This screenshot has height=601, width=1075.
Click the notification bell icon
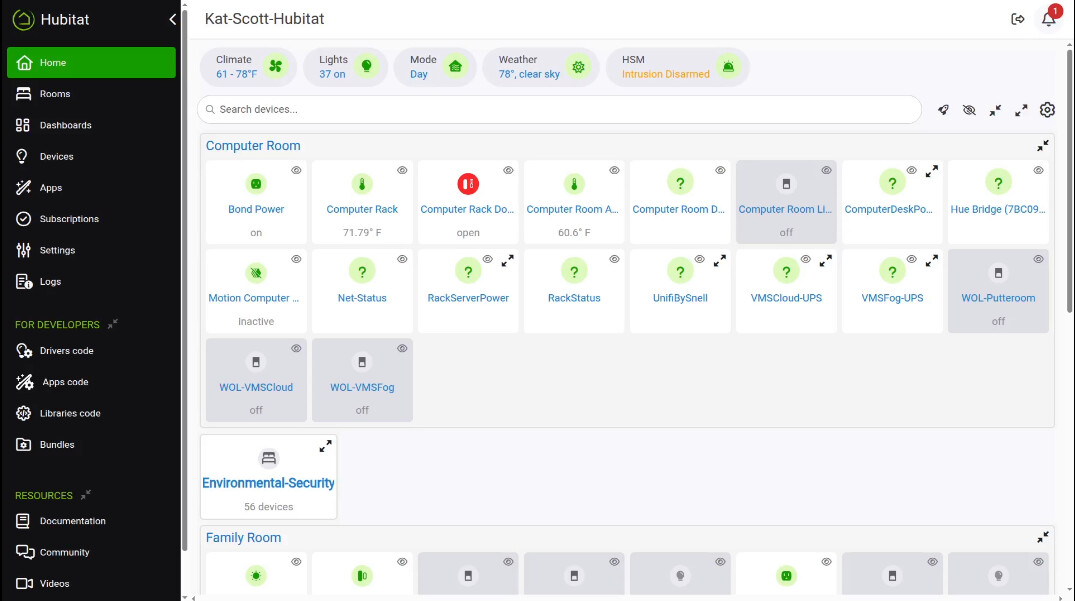[1048, 19]
